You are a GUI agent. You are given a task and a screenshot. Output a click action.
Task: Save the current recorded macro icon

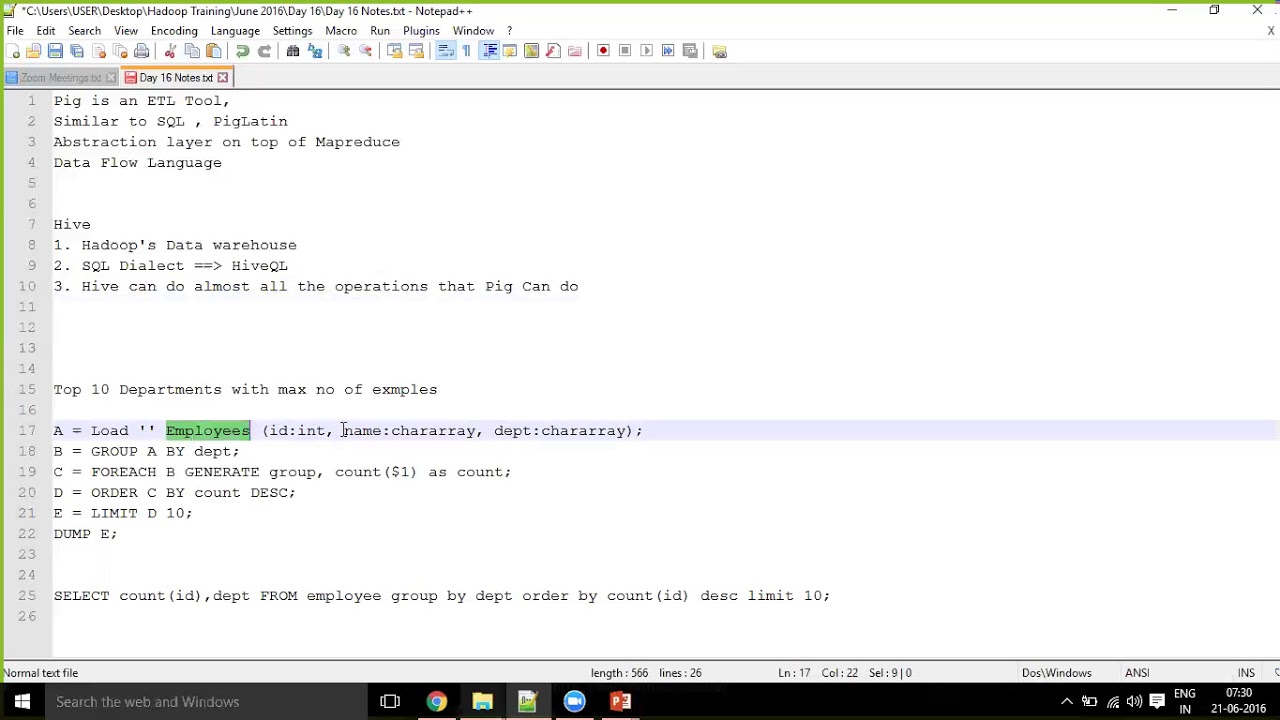tap(690, 51)
